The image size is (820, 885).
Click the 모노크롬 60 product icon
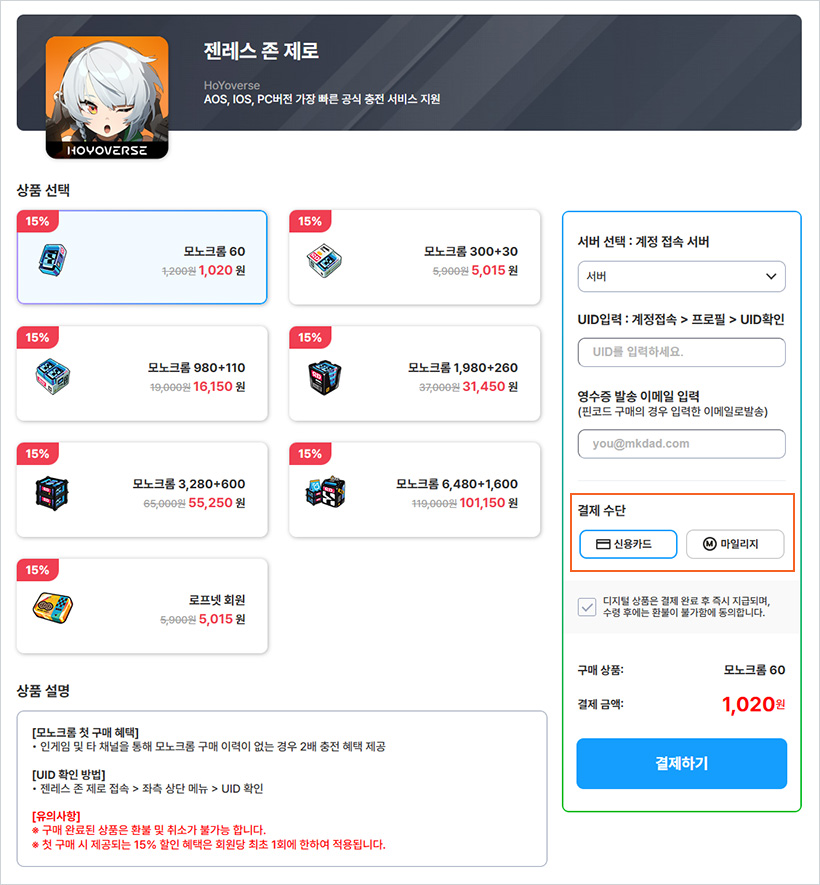click(x=52, y=260)
